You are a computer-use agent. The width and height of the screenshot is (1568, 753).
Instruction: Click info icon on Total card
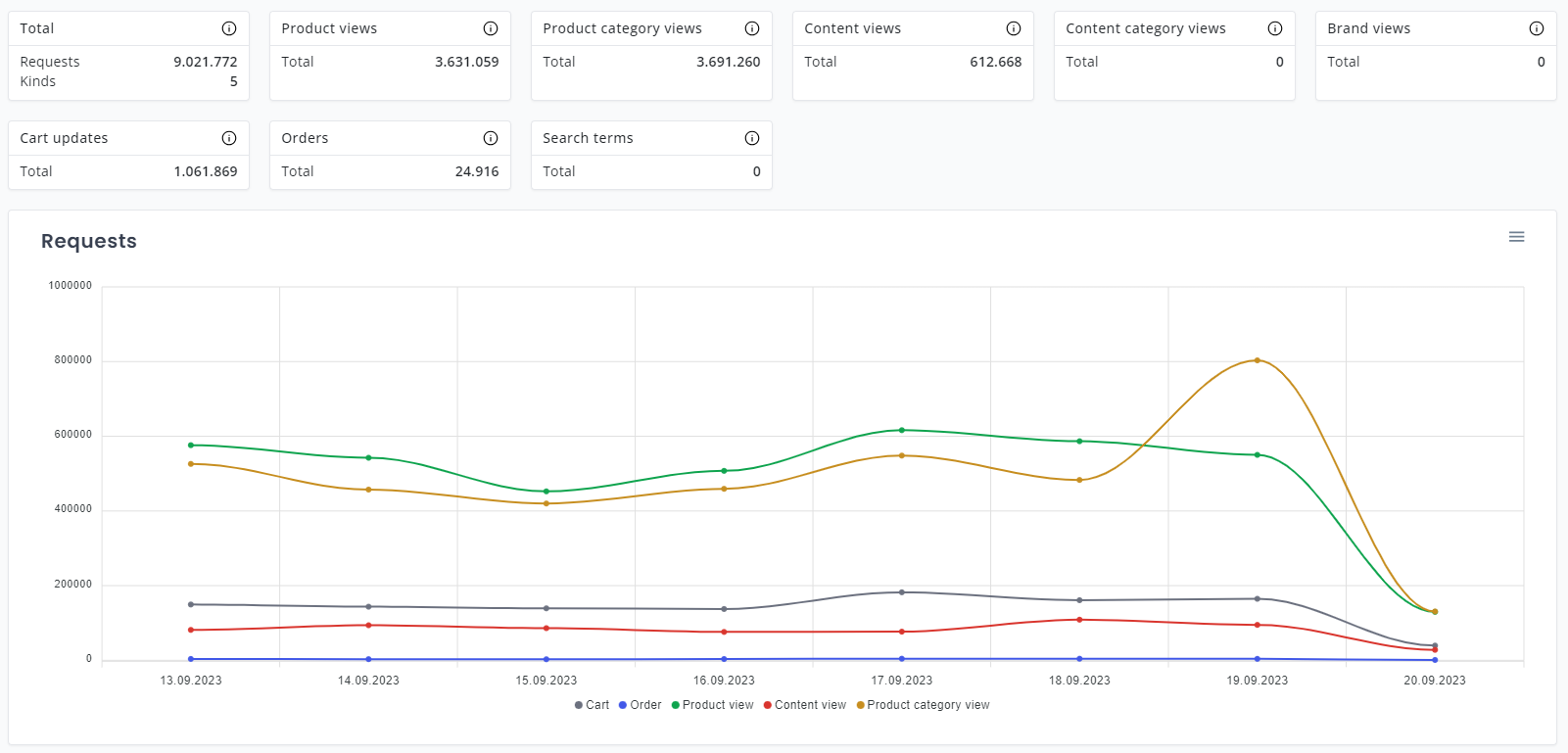(x=229, y=28)
